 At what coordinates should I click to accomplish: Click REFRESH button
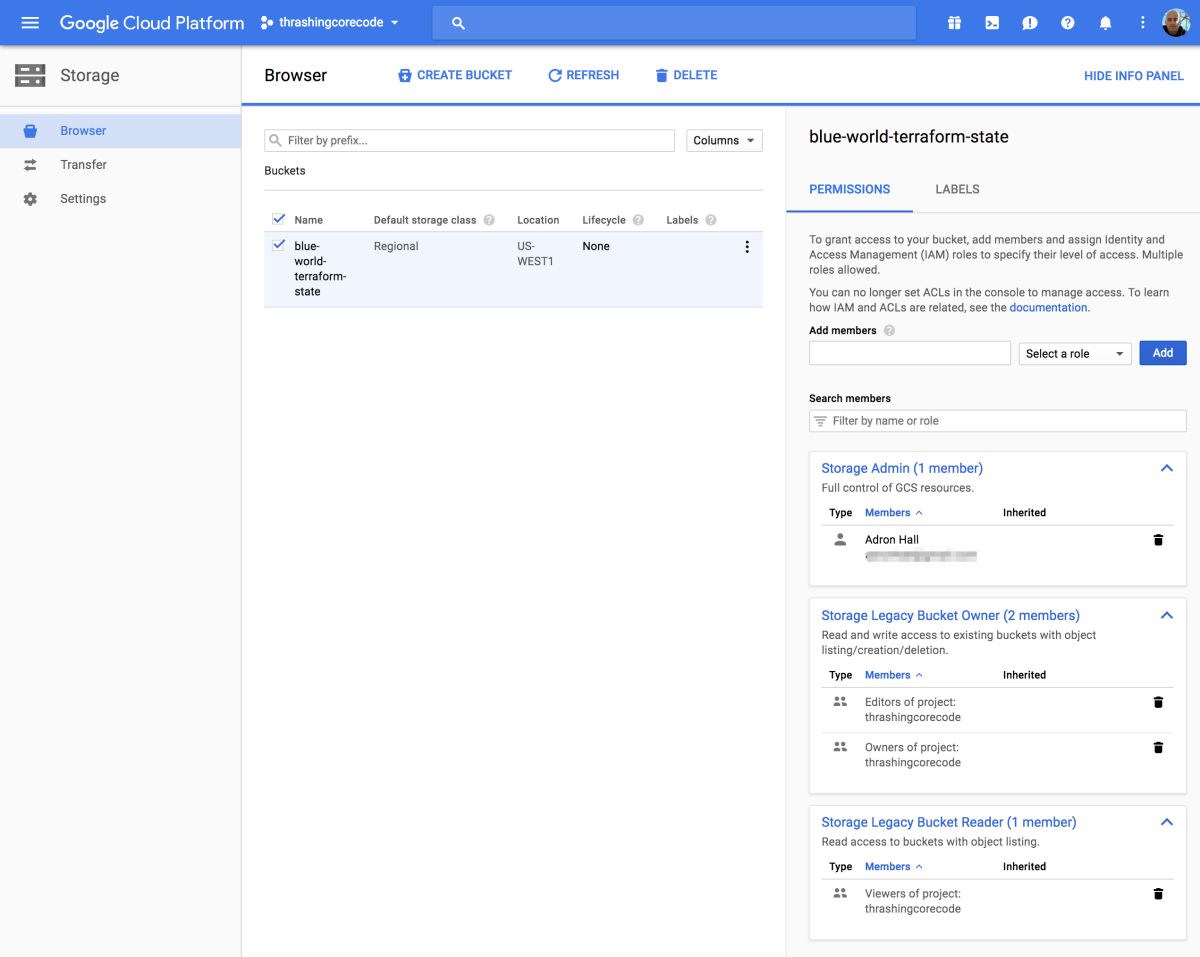pyautogui.click(x=583, y=75)
